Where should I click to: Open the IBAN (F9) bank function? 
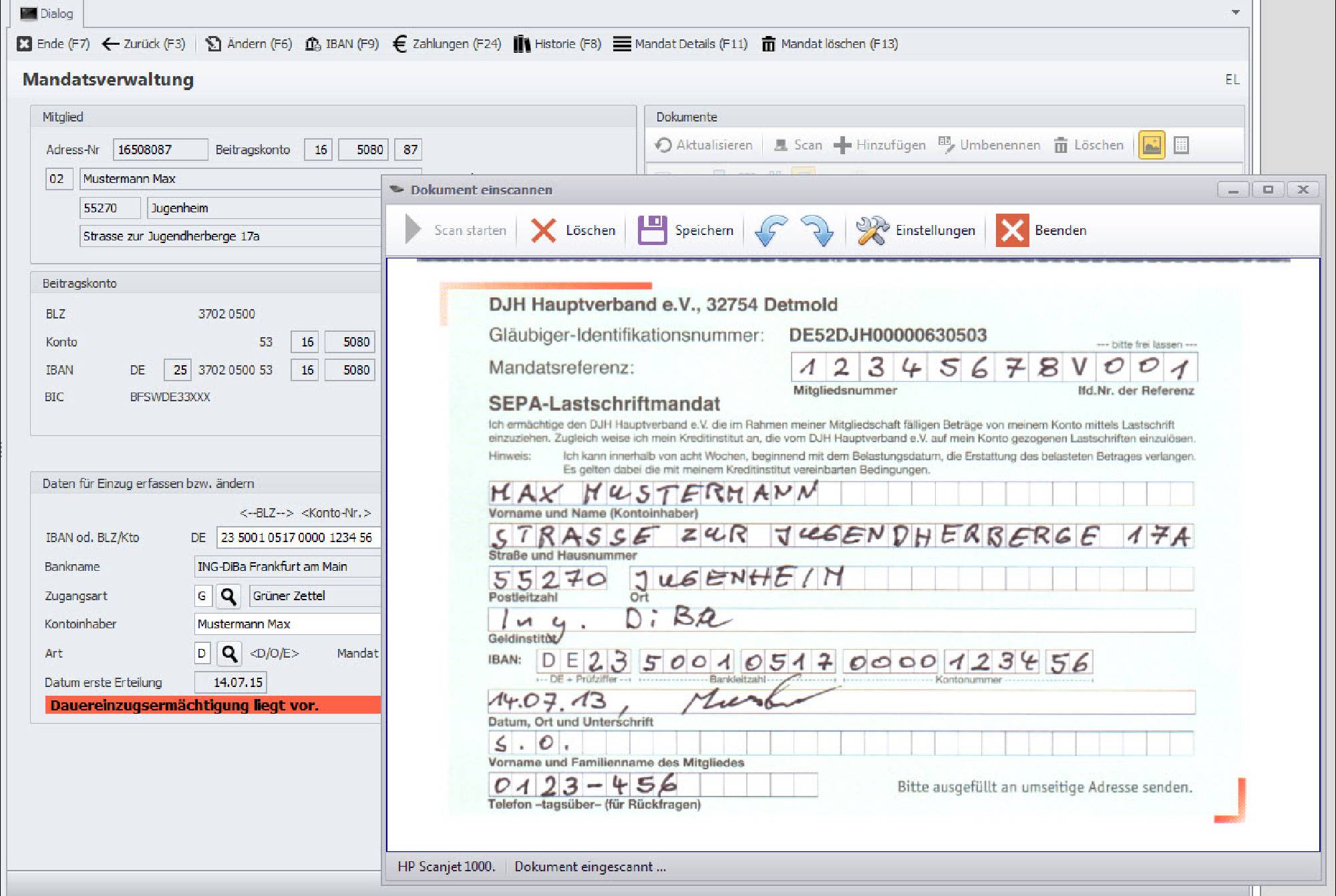pos(342,44)
